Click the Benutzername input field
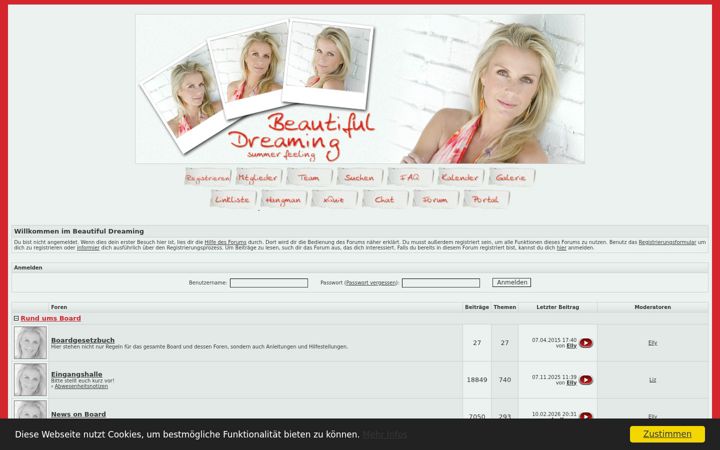This screenshot has width=720, height=450. 269,283
